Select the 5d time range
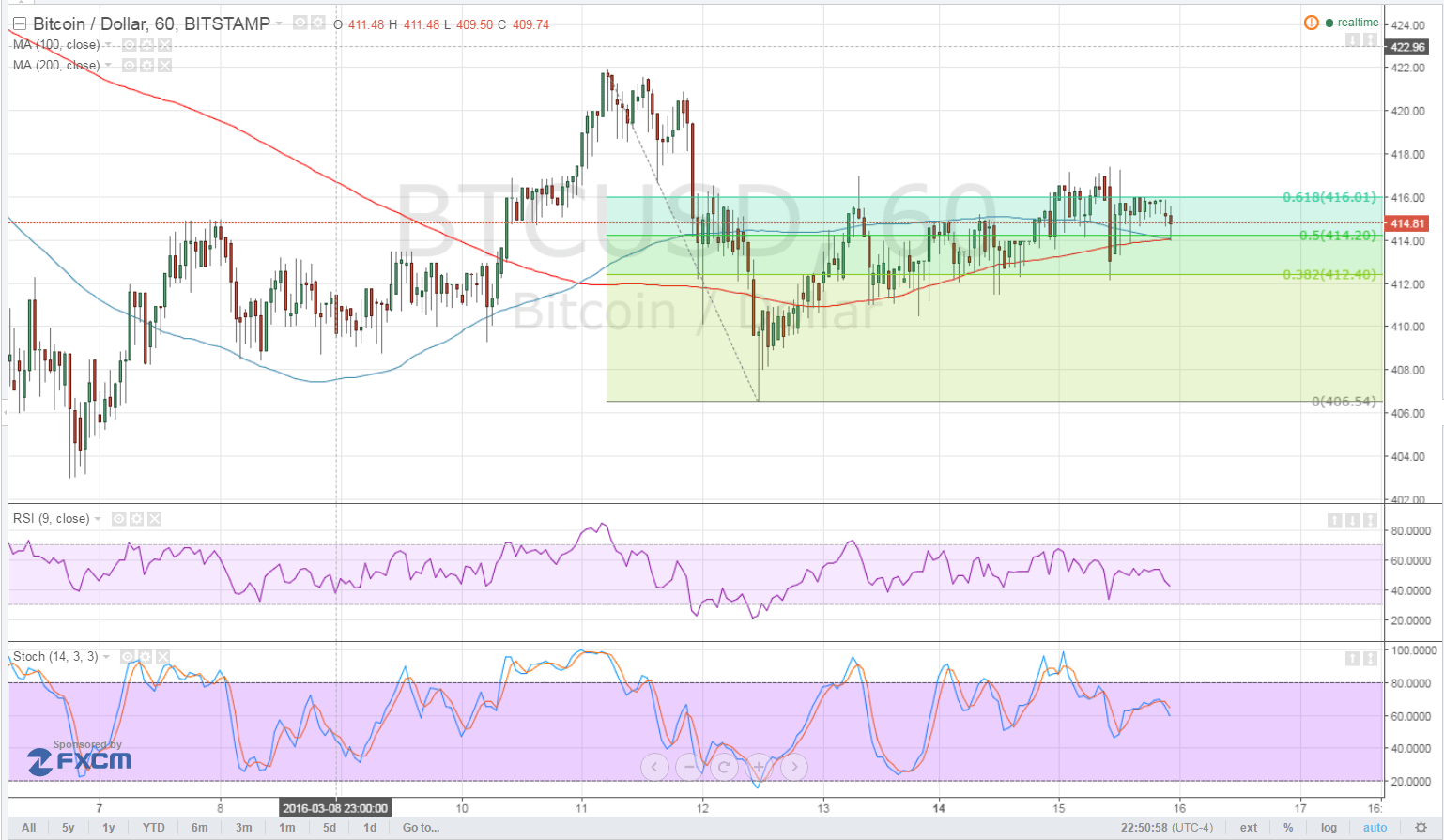1444x840 pixels. 330,828
